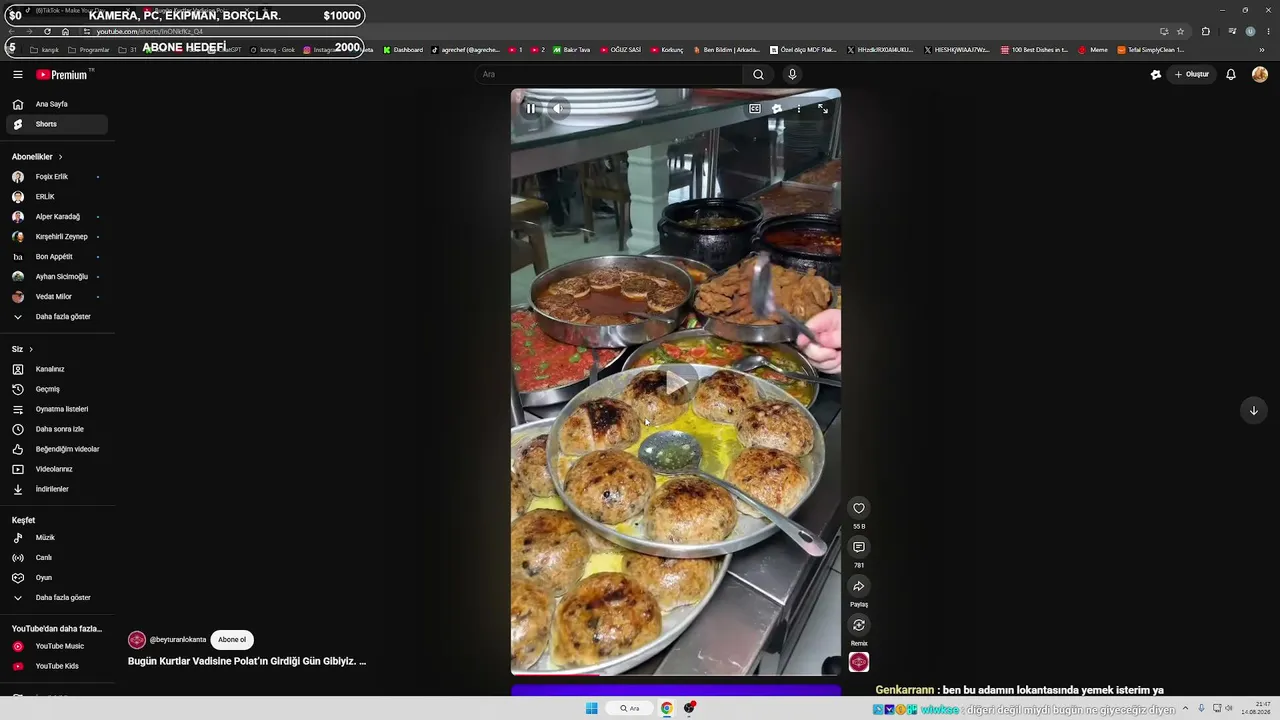
Task: Mute the Shorts video volume
Action: pos(558,109)
